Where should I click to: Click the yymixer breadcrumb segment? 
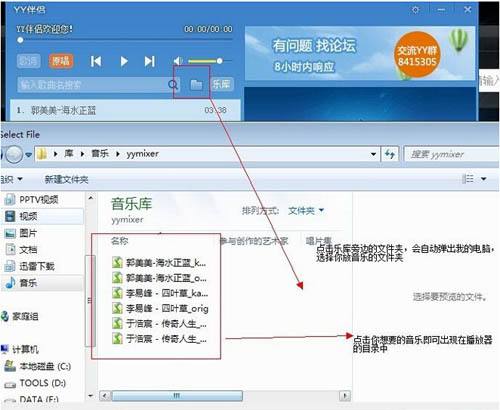pos(142,154)
